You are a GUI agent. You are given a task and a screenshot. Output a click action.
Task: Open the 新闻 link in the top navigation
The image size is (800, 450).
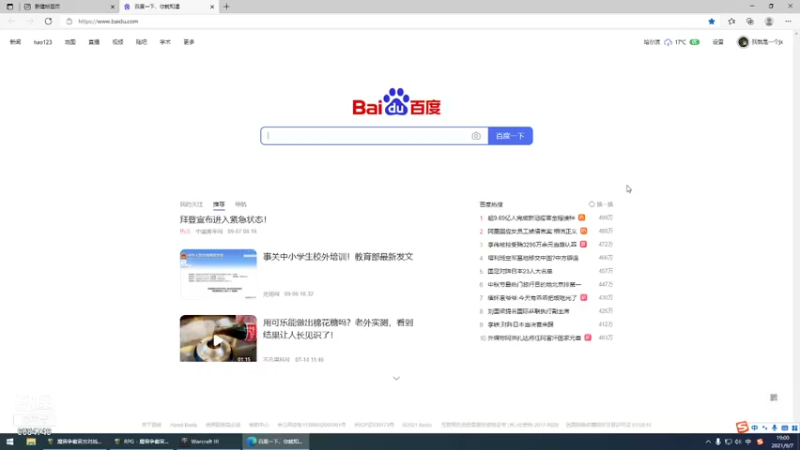click(x=15, y=42)
